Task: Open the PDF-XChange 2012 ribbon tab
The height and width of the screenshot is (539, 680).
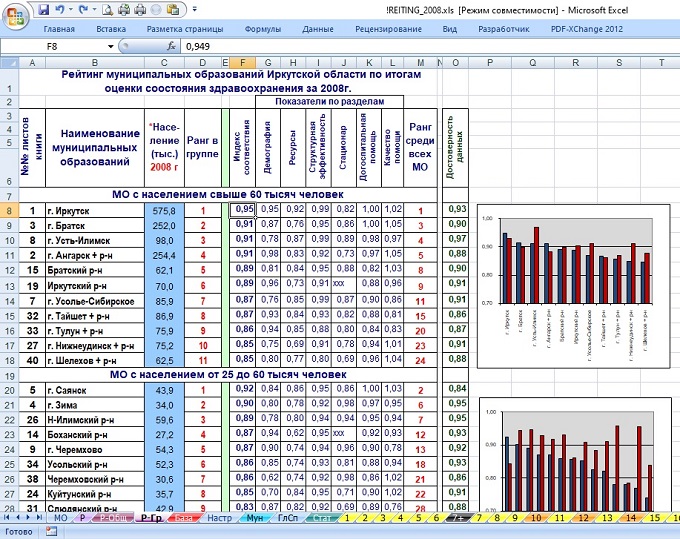Action: (586, 29)
